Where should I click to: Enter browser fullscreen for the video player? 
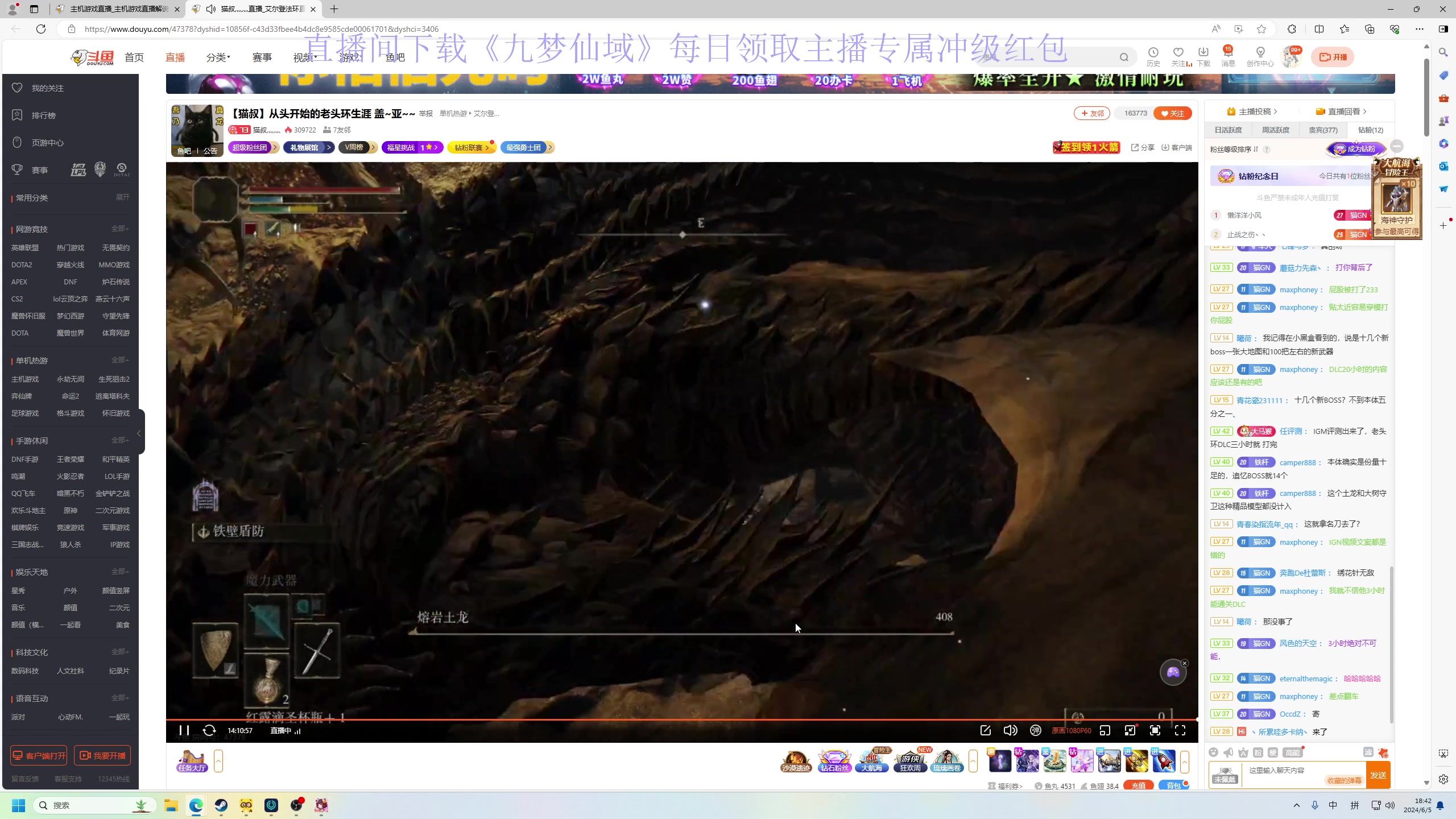[1180, 730]
